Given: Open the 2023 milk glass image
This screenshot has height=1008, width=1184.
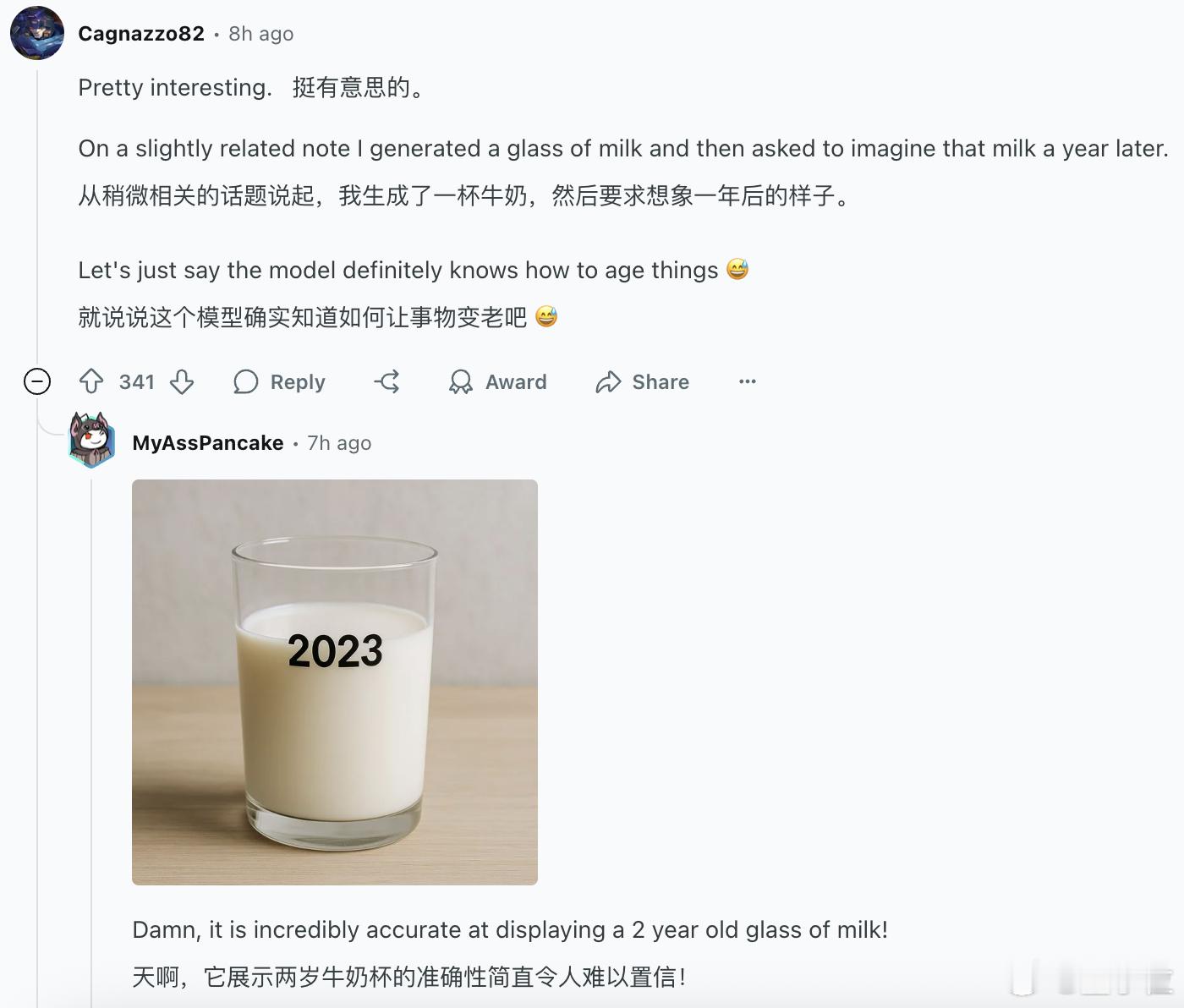Looking at the screenshot, I should coord(335,682).
